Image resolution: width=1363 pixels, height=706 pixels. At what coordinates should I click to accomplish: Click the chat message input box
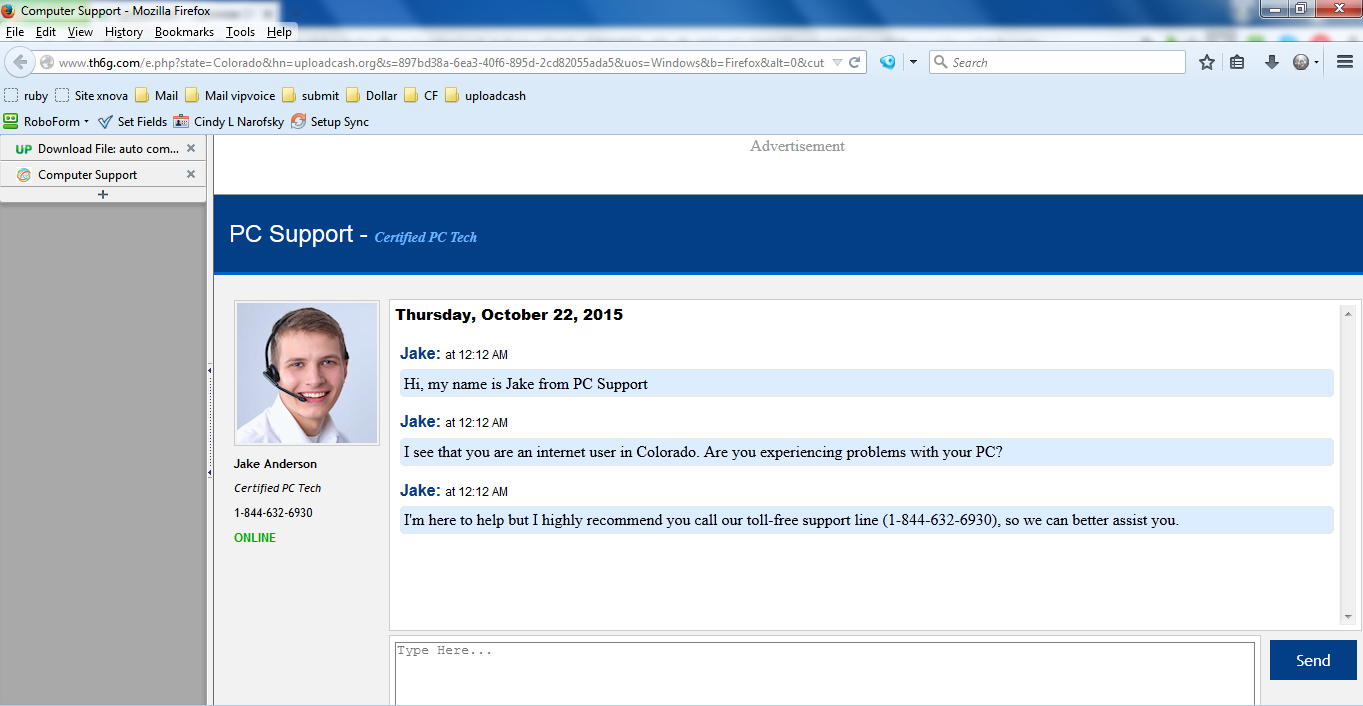824,673
